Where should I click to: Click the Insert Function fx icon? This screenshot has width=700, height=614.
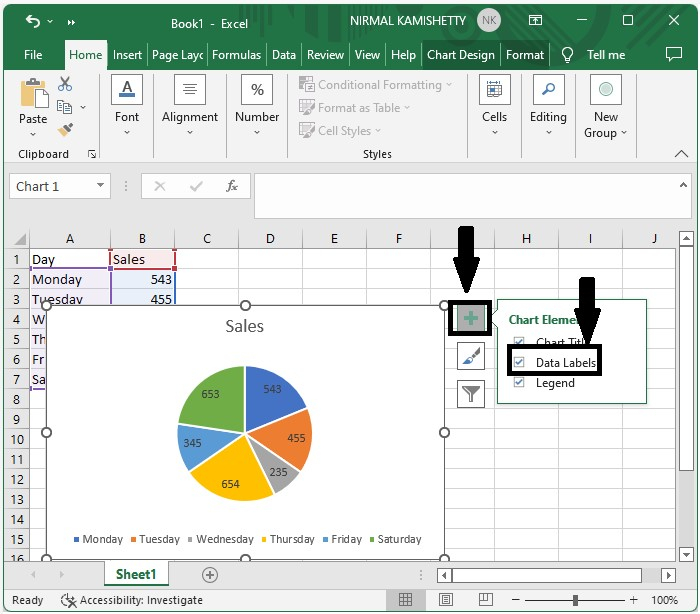[x=232, y=186]
